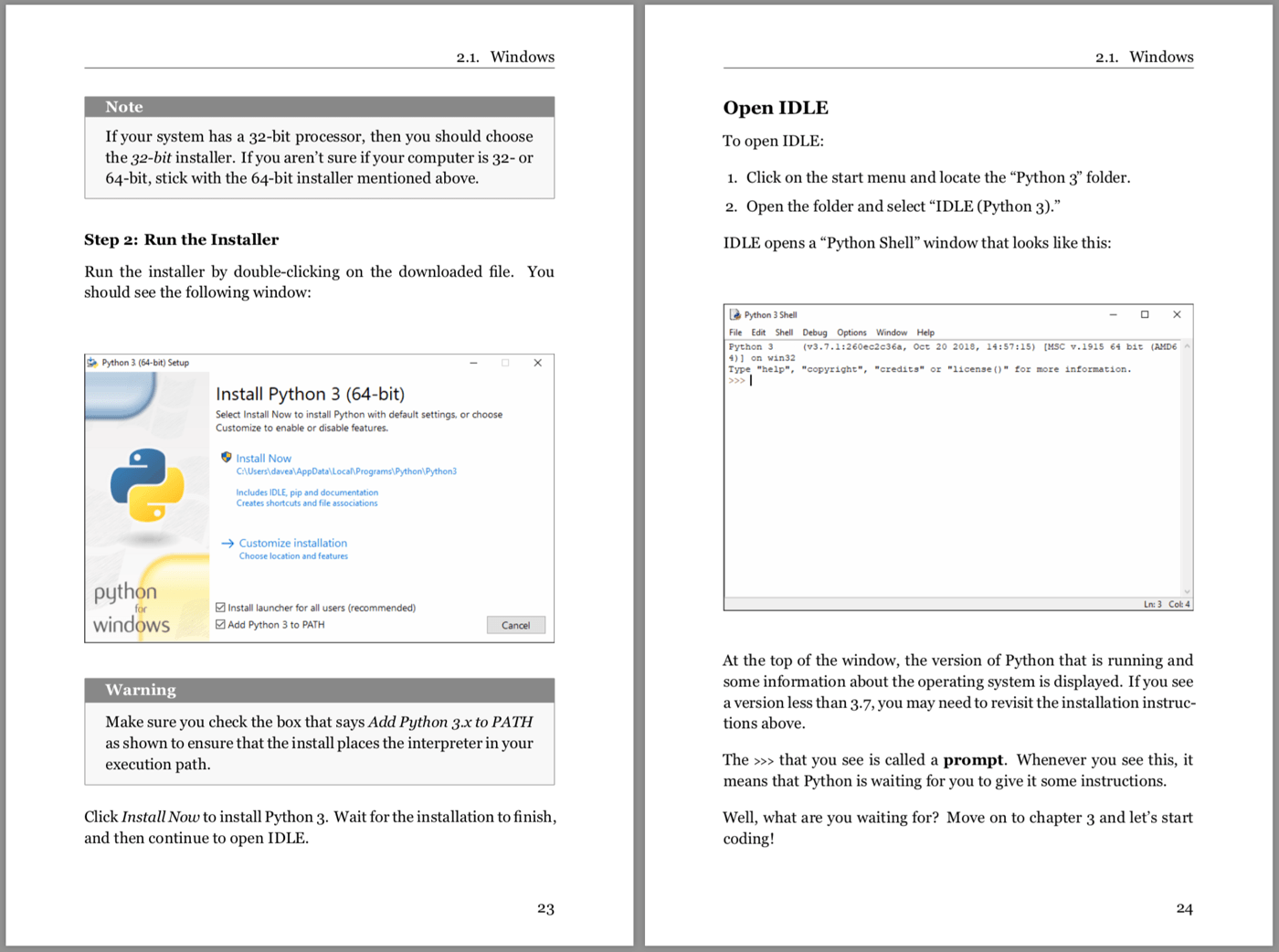Screen dimensions: 1279x952
Task: Choose the "Customize installation" option
Action: pos(292,543)
